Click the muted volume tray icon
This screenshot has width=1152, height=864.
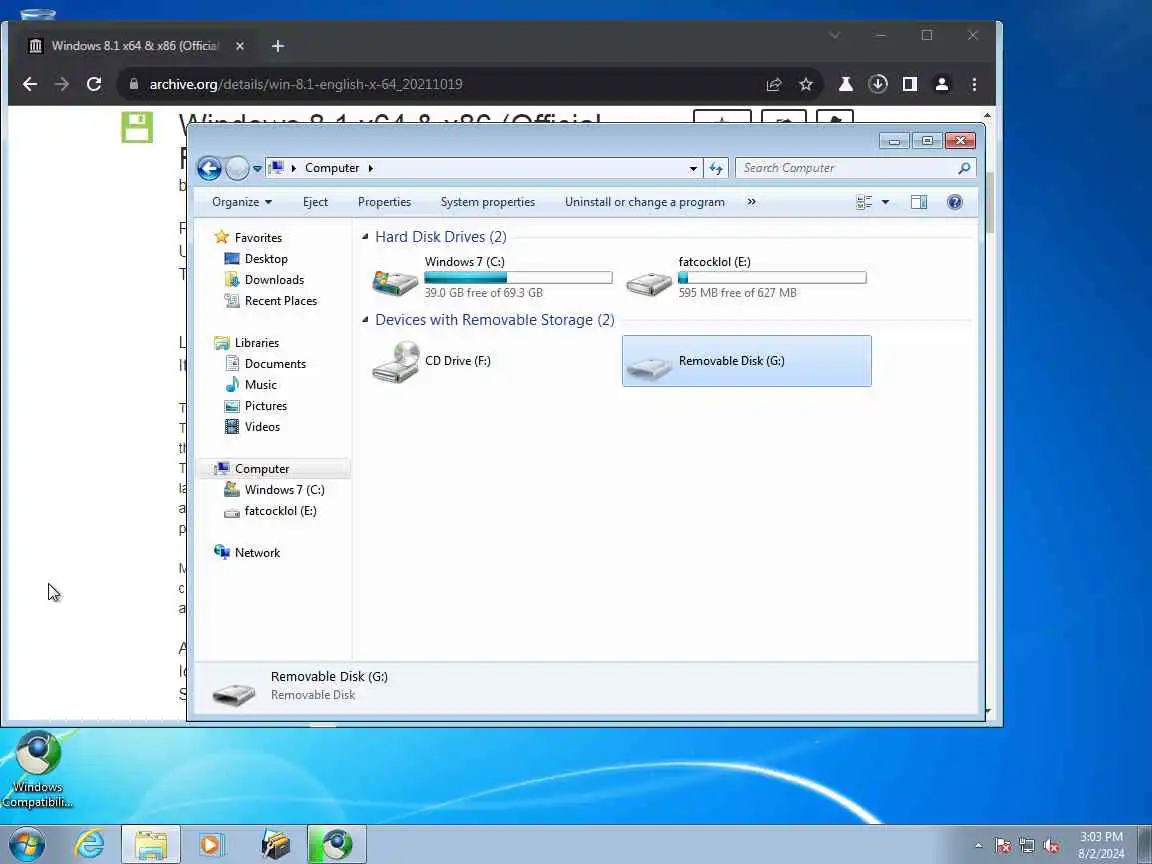point(1051,846)
